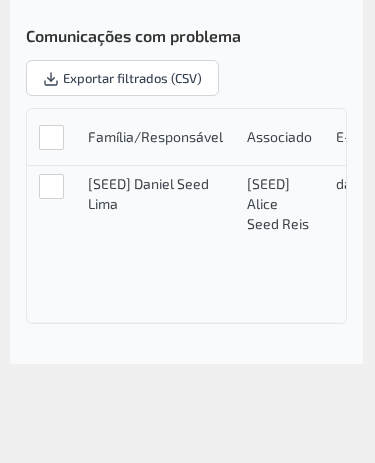Click the word 'Alice' in the Associado column
This screenshot has height=463, width=375.
(262, 204)
